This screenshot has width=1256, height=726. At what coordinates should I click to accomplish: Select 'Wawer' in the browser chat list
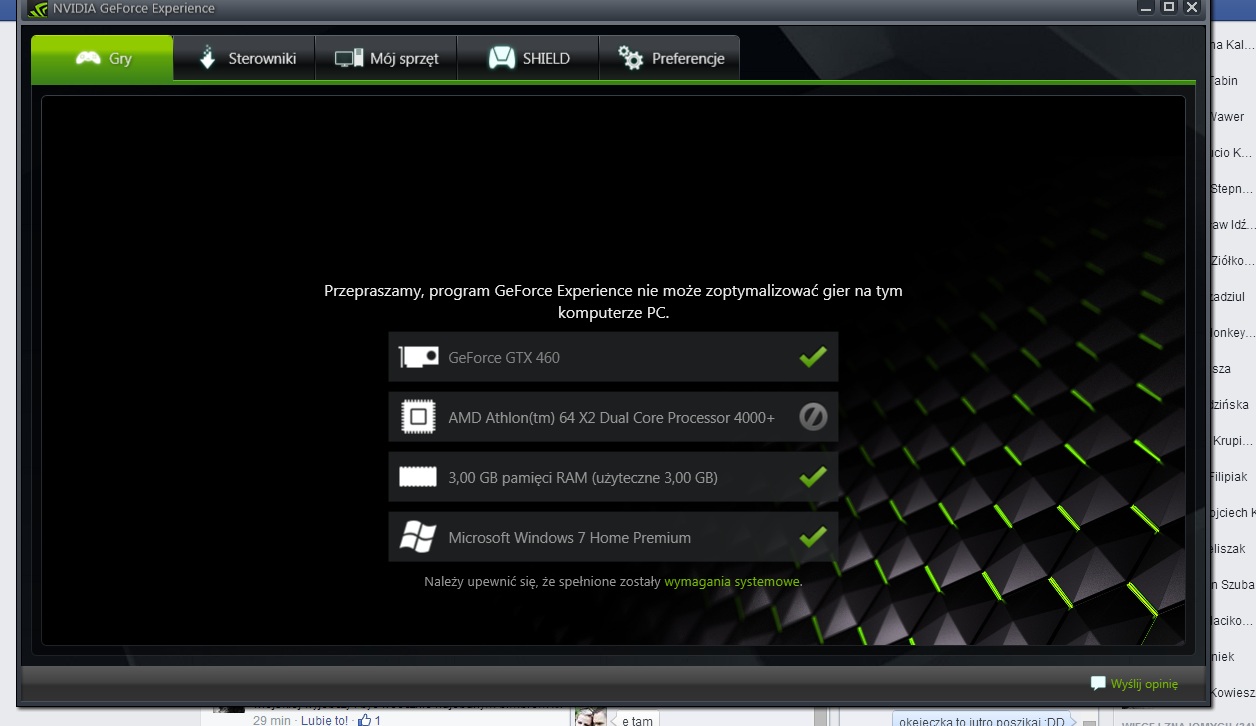coord(1228,117)
